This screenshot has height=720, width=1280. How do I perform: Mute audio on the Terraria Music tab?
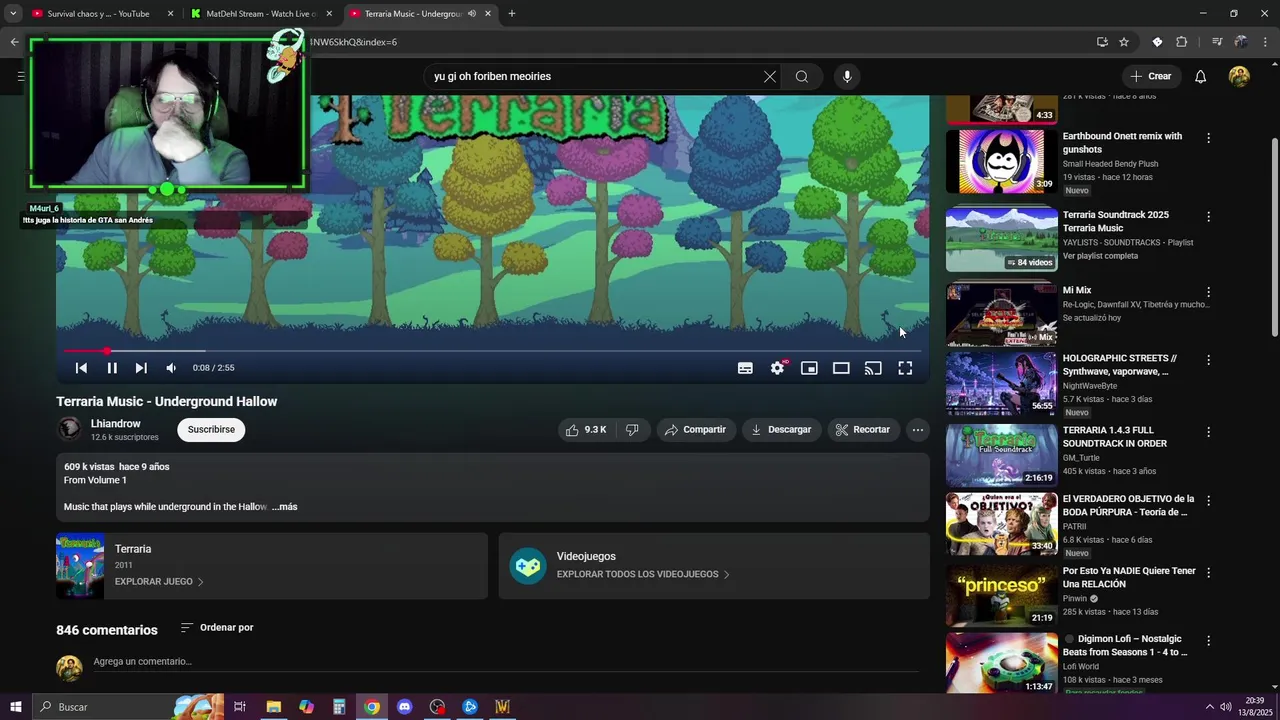[x=472, y=14]
